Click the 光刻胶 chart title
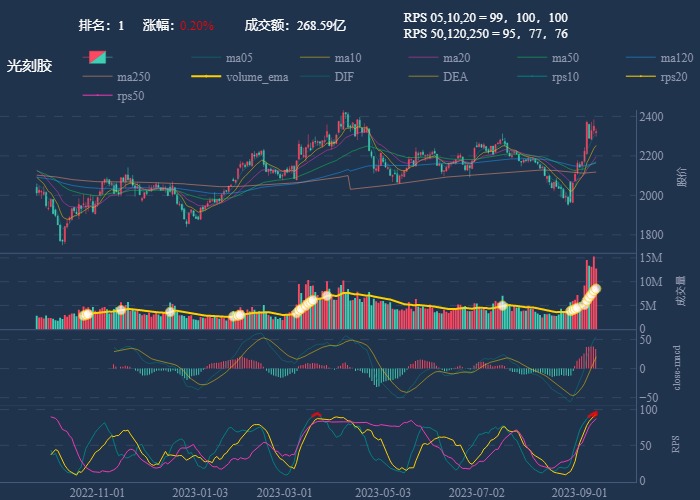Image resolution: width=700 pixels, height=500 pixels. tap(29, 66)
